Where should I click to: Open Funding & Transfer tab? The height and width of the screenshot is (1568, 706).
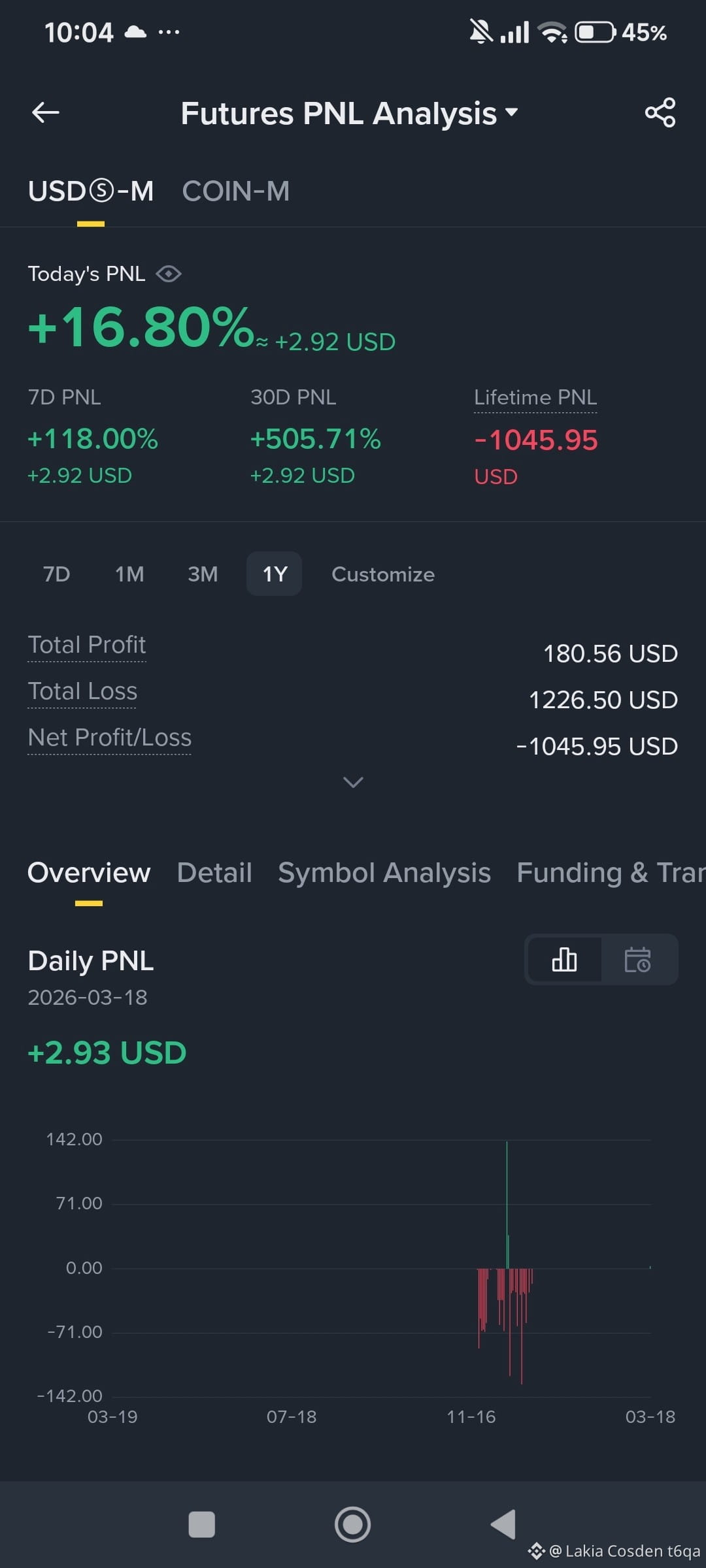coord(611,873)
